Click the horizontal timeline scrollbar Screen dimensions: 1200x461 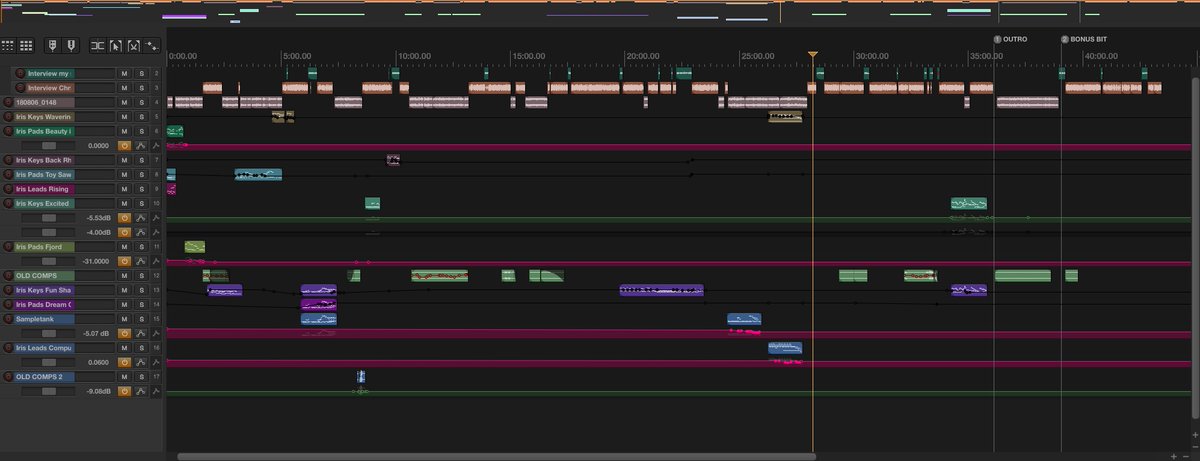(496, 456)
